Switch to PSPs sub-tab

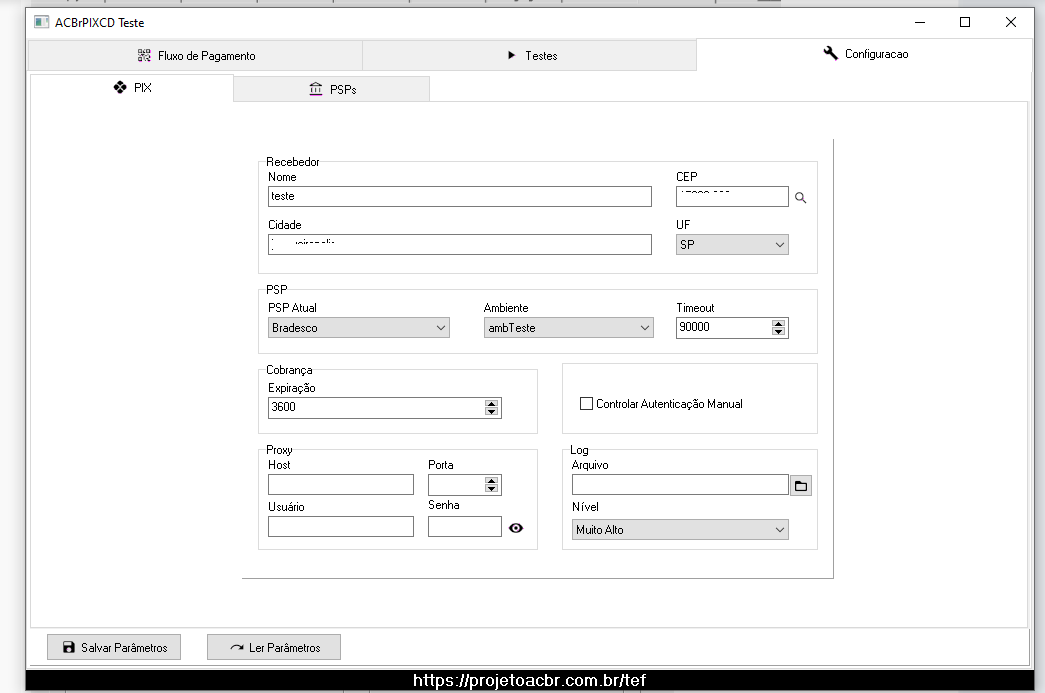click(x=332, y=89)
